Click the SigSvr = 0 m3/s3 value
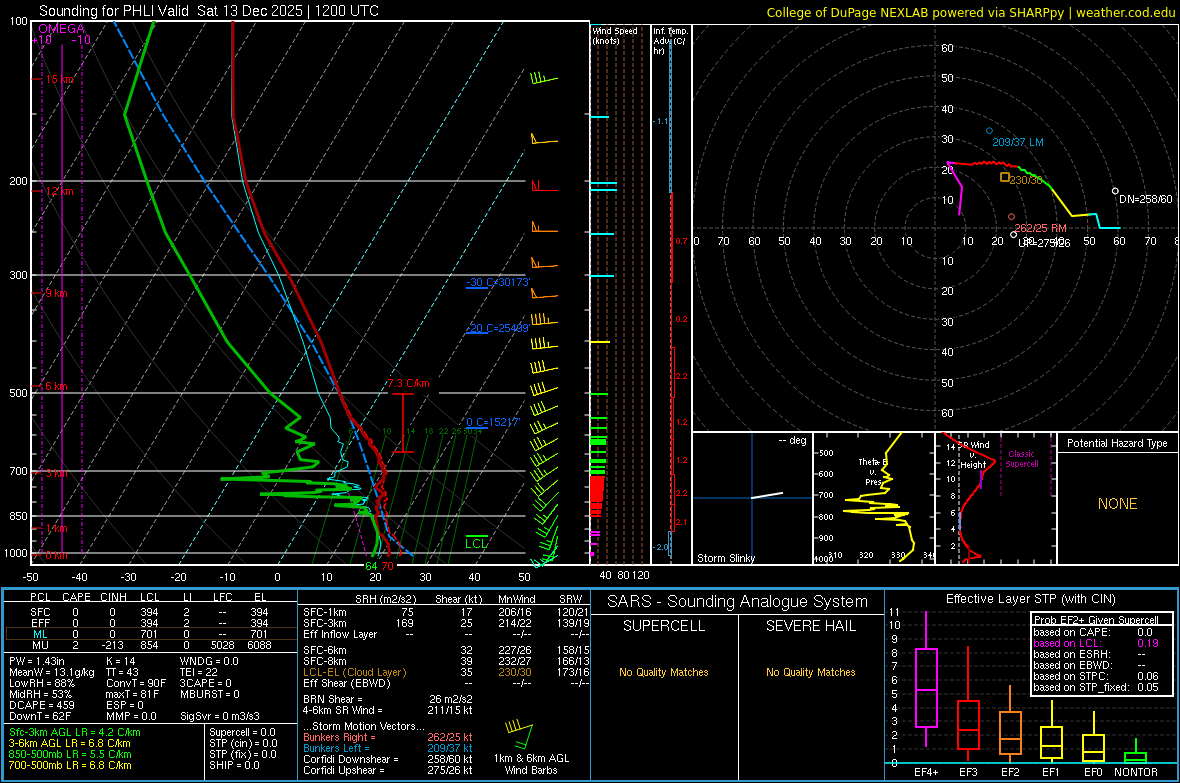 pos(220,716)
